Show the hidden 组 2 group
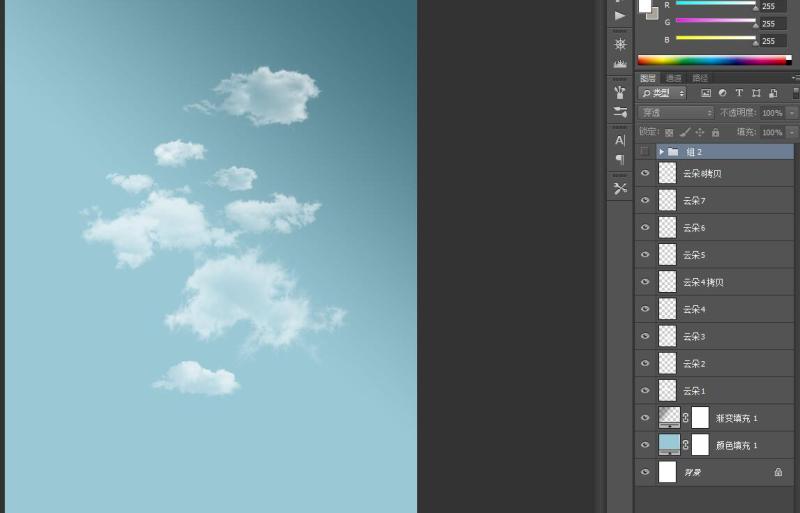 pos(645,151)
